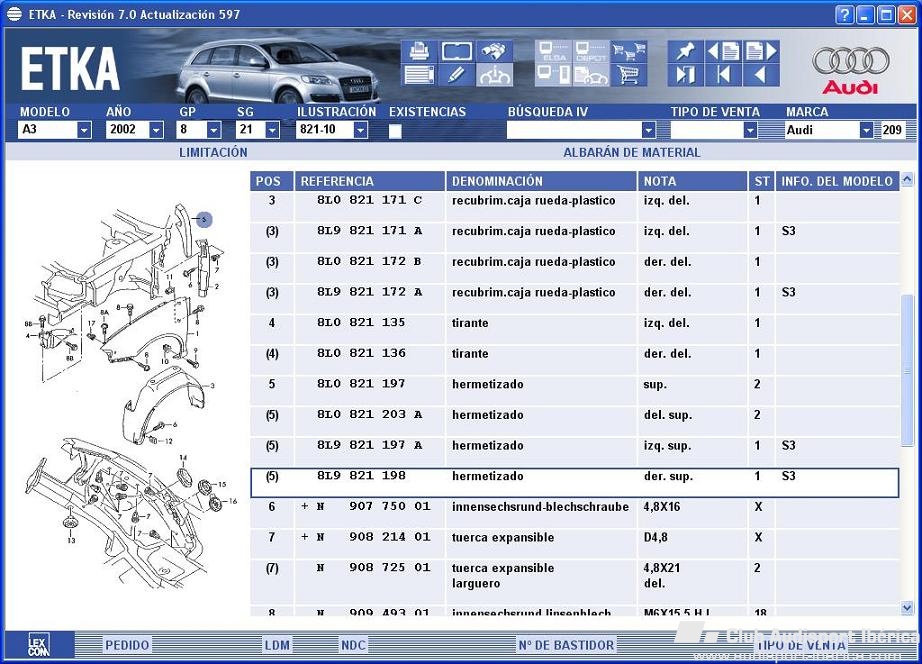Viewport: 922px width, 664px height.
Task: Click the parts list scrollbar thumb
Action: pyautogui.click(x=907, y=371)
